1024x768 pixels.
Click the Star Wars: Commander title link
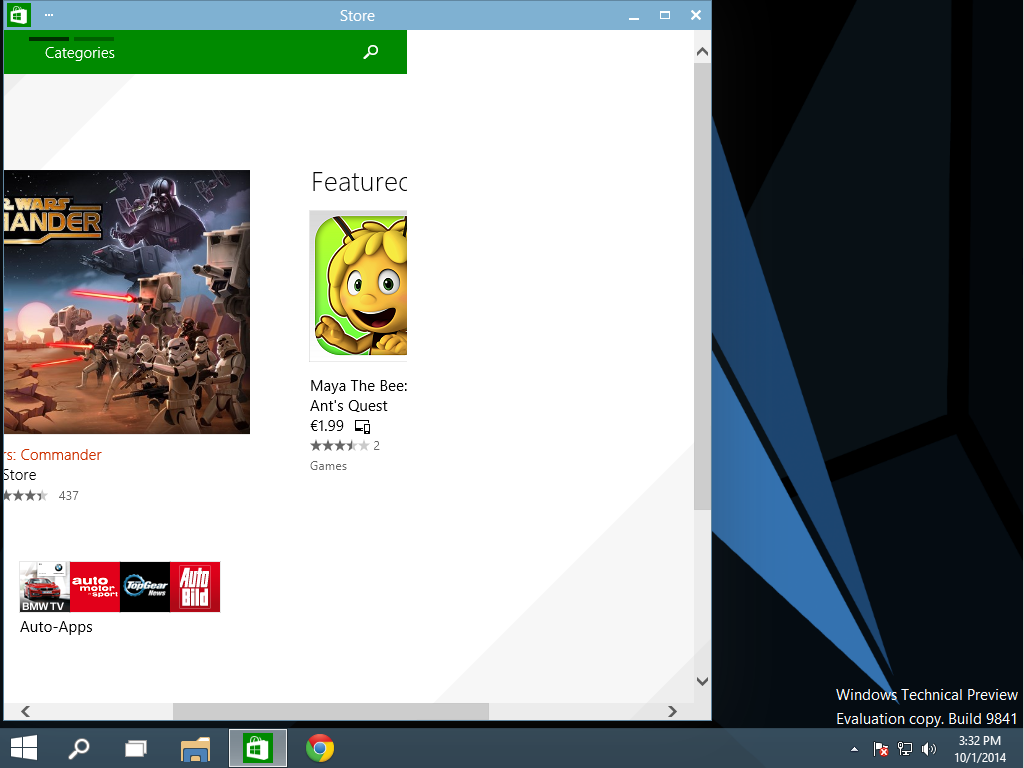[x=52, y=455]
